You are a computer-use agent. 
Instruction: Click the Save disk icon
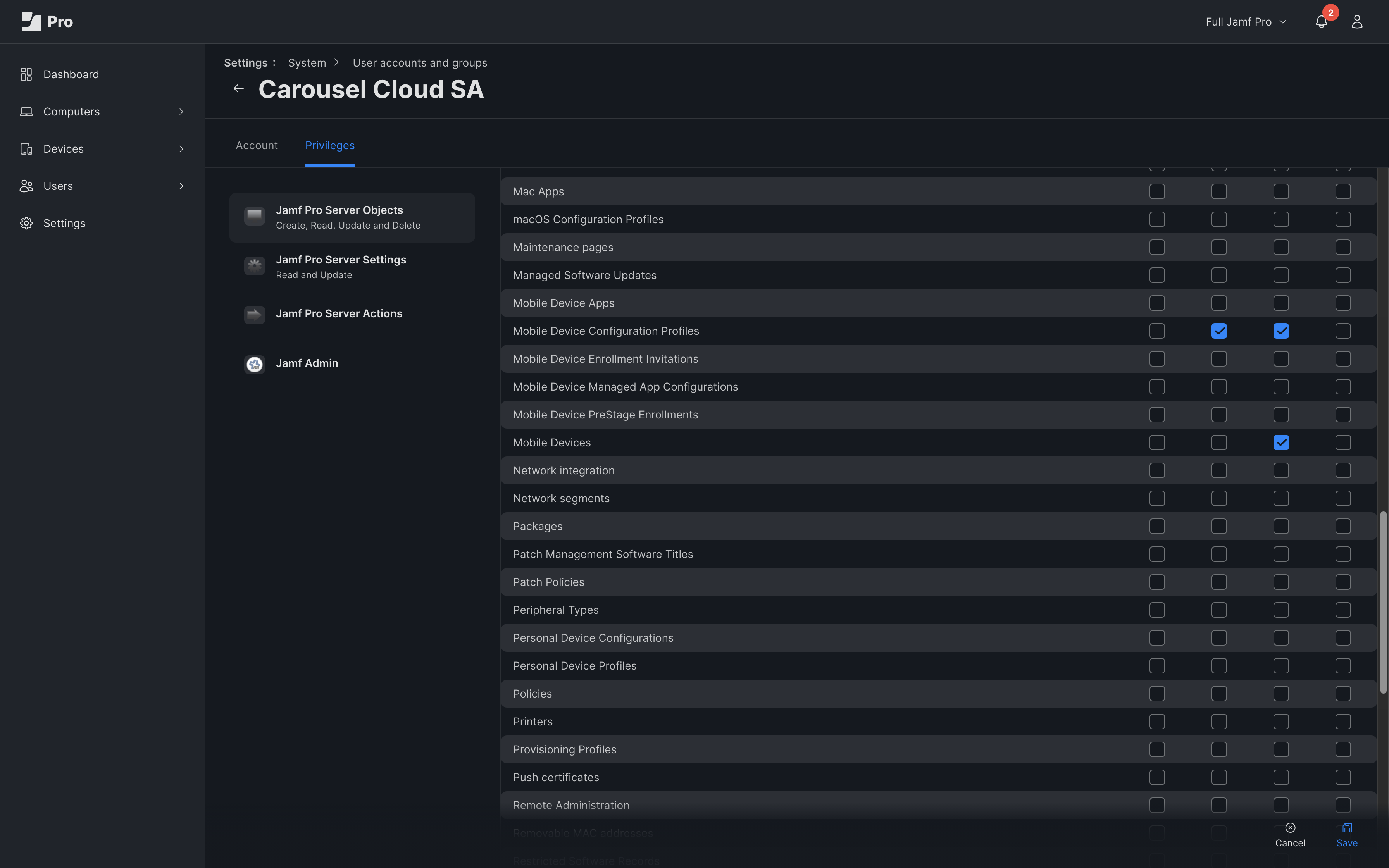[x=1347, y=827]
